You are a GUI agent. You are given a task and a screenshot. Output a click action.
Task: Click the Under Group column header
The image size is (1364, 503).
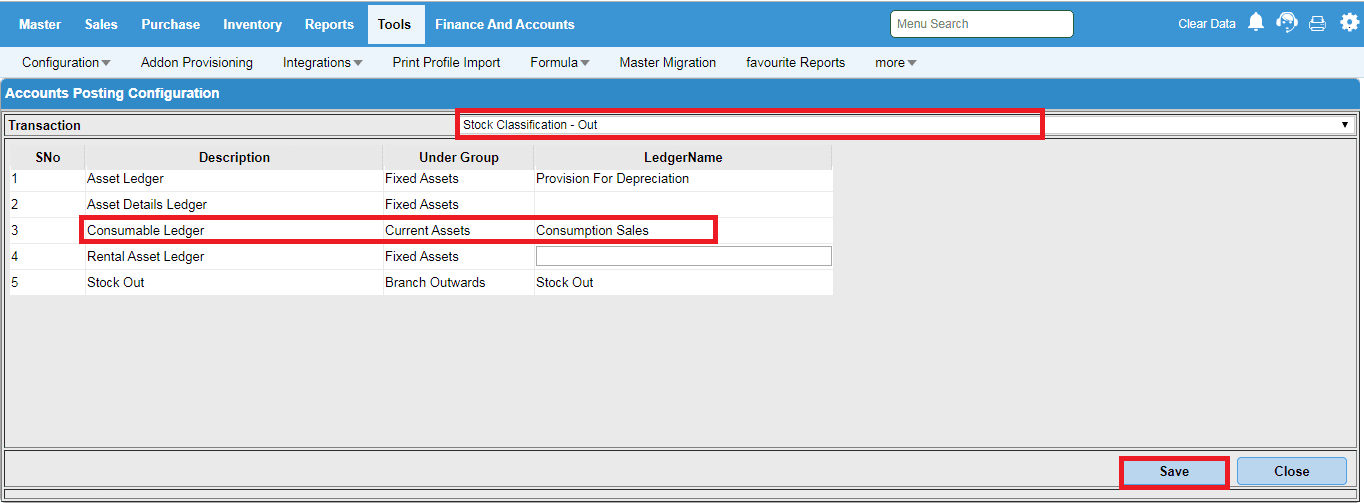459,157
